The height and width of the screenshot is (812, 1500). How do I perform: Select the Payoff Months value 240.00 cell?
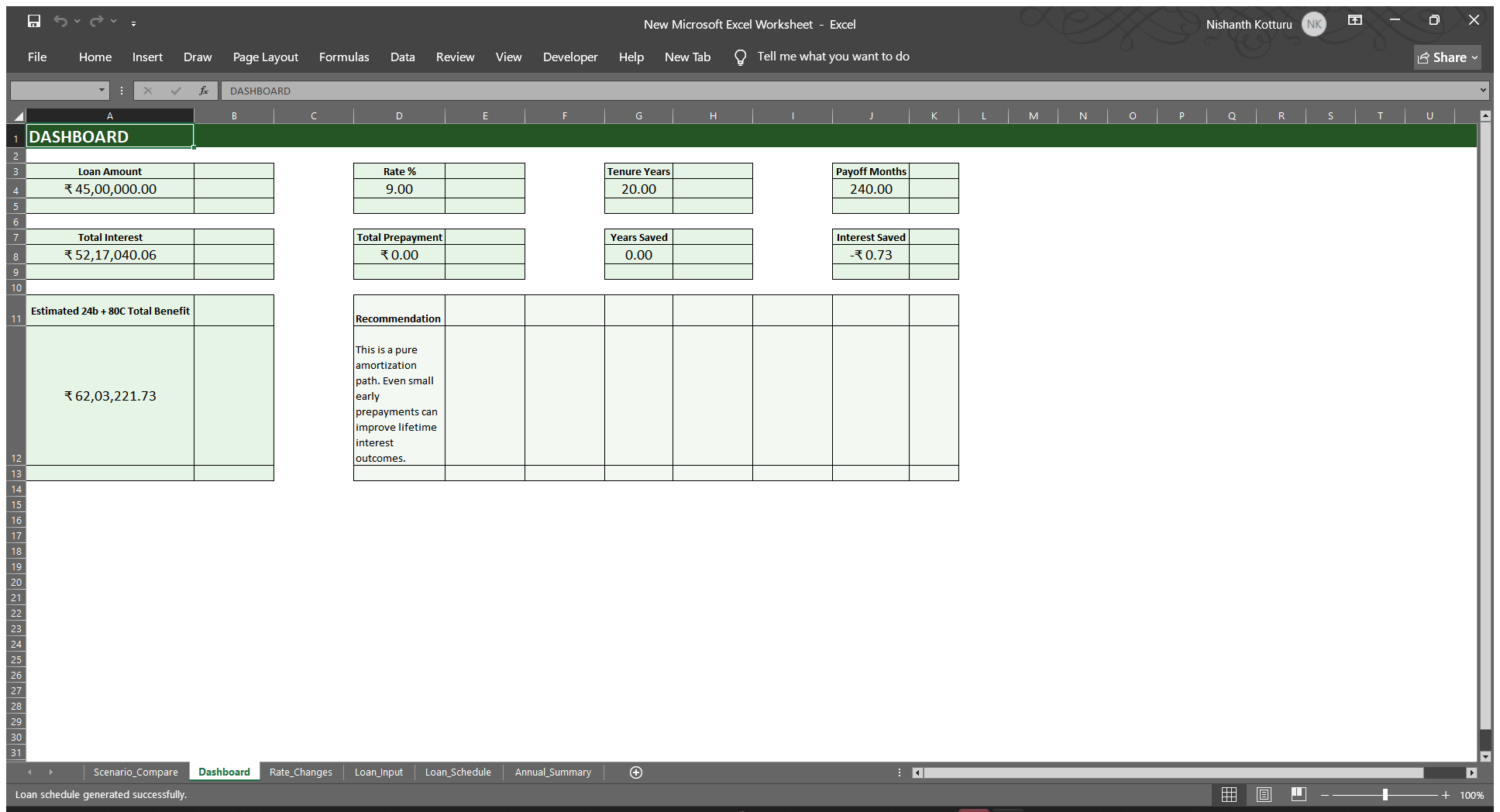pyautogui.click(x=871, y=189)
